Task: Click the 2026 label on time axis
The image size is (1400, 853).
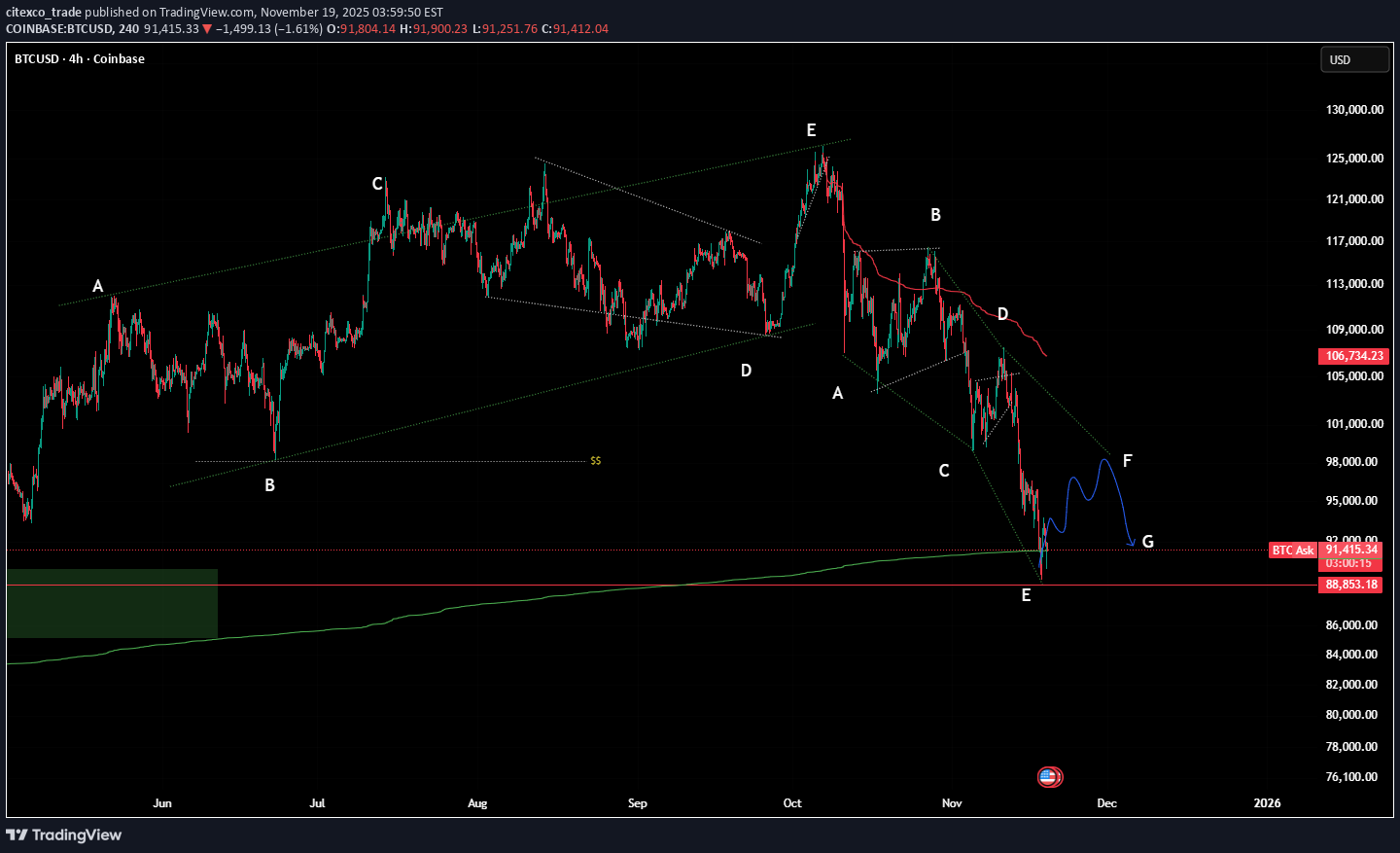Action: (x=1267, y=803)
